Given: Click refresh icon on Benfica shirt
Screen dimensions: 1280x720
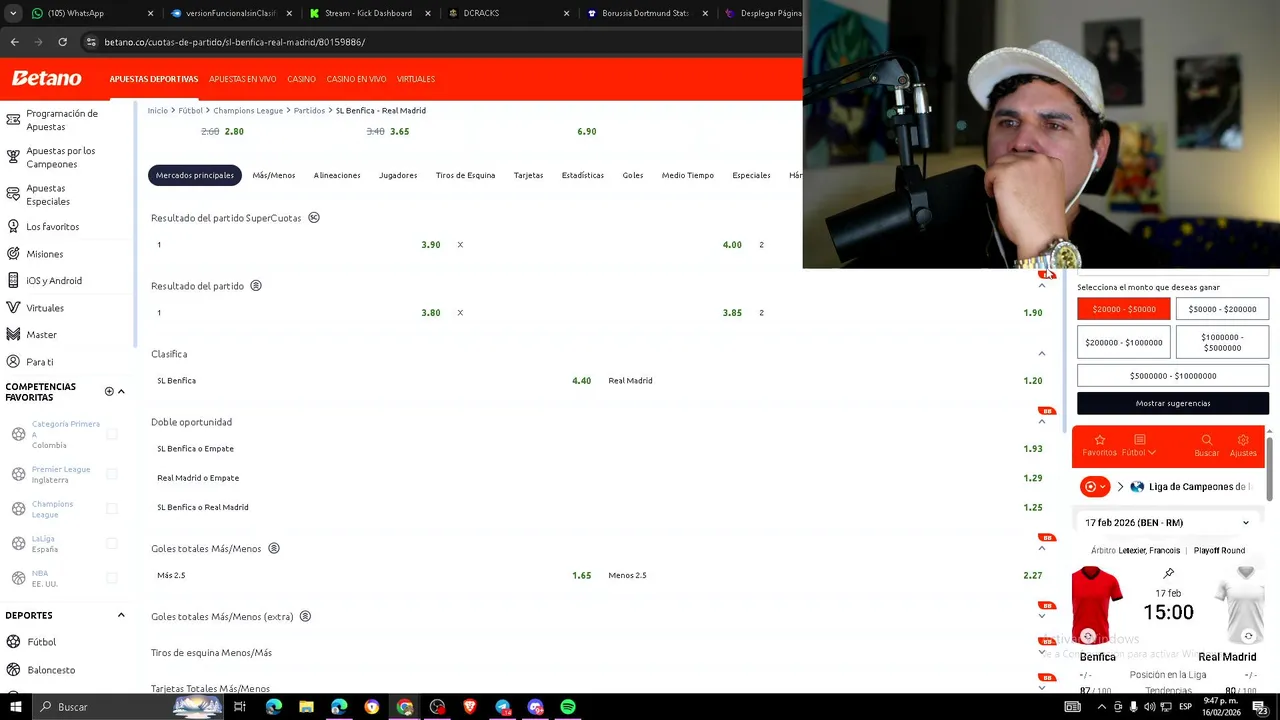Looking at the screenshot, I should click(1088, 636).
